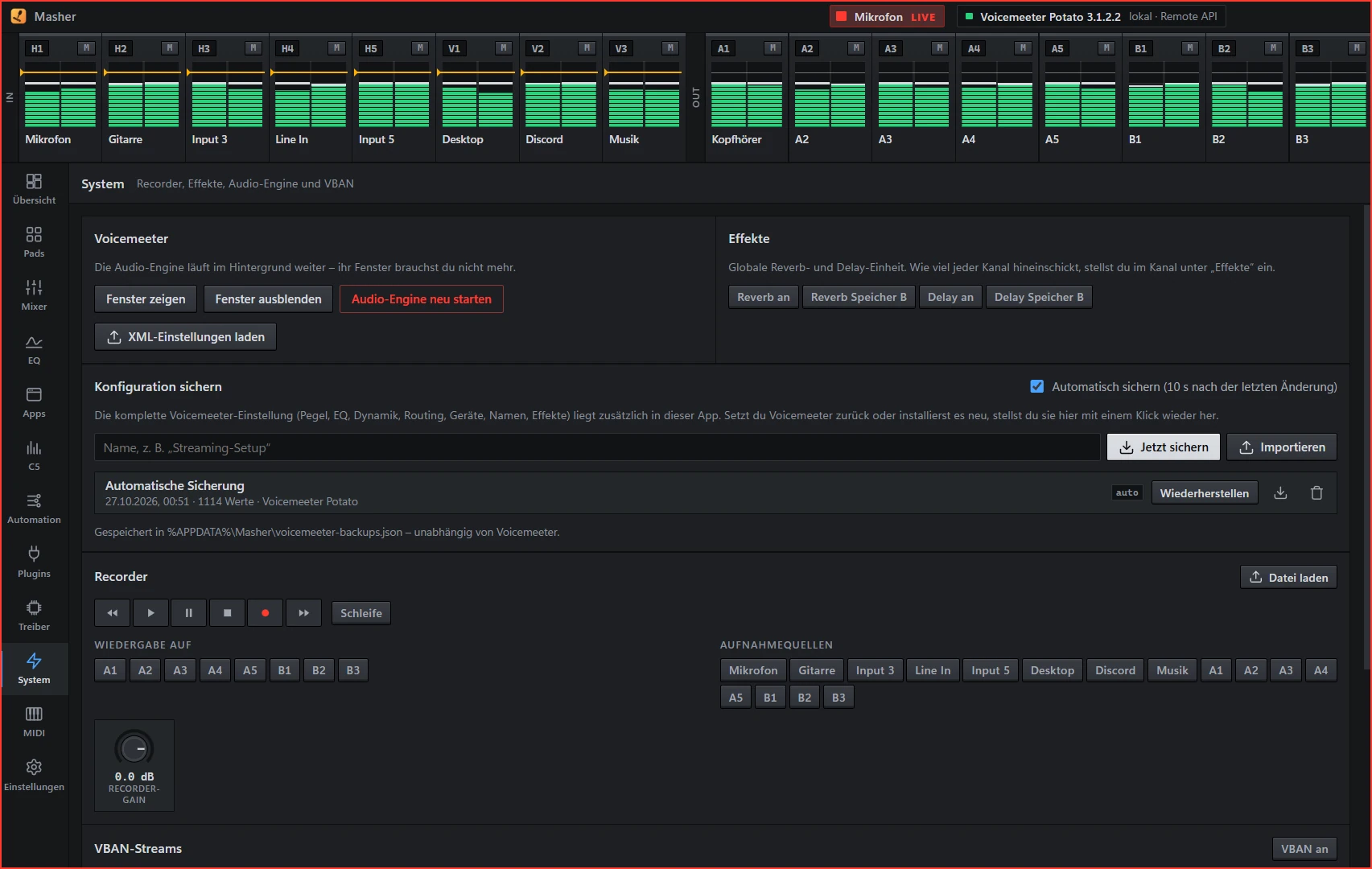Open Einstellungen in the sidebar

34,776
